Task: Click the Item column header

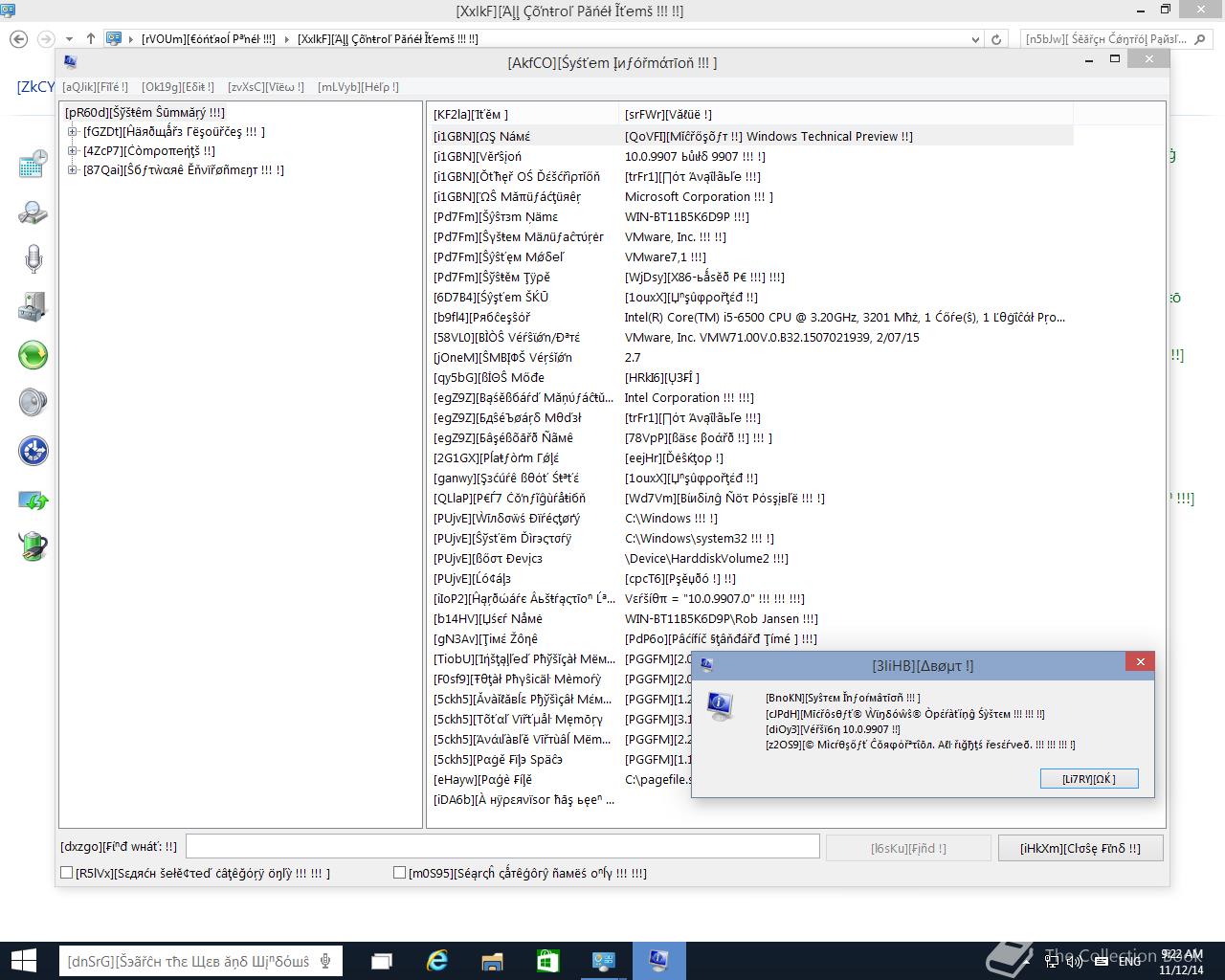Action: pyautogui.click(x=523, y=115)
